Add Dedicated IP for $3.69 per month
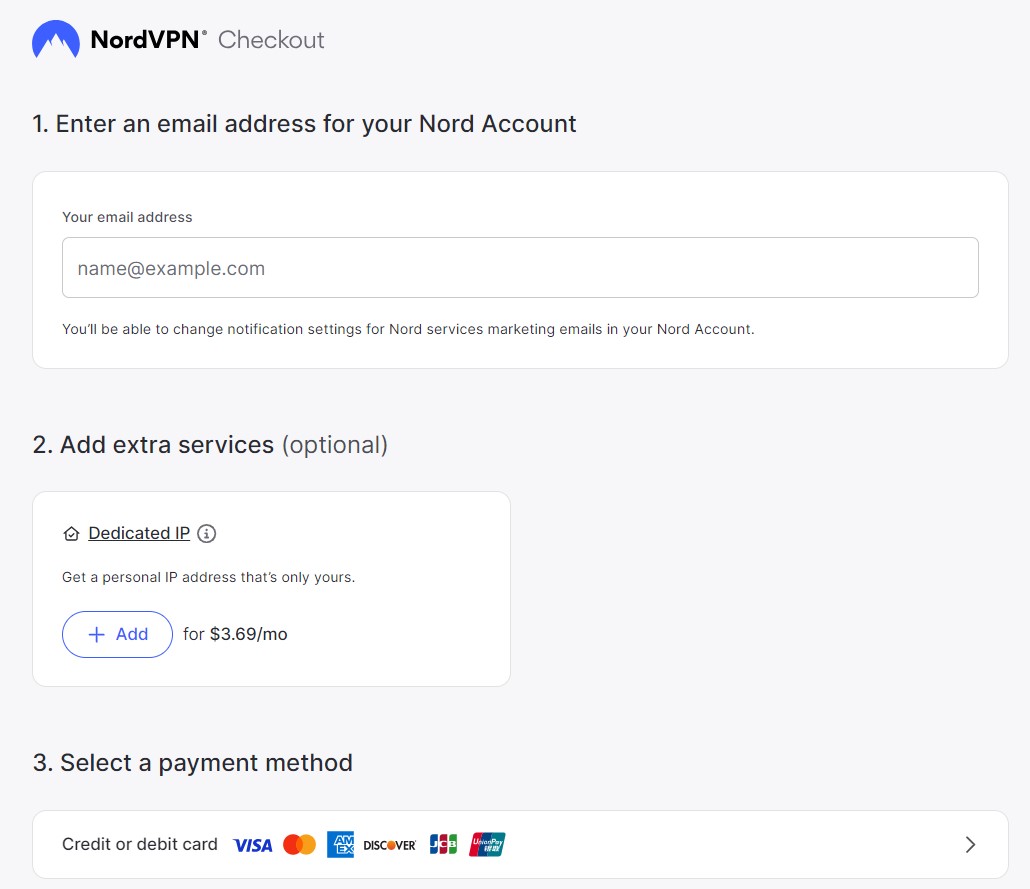 (117, 634)
